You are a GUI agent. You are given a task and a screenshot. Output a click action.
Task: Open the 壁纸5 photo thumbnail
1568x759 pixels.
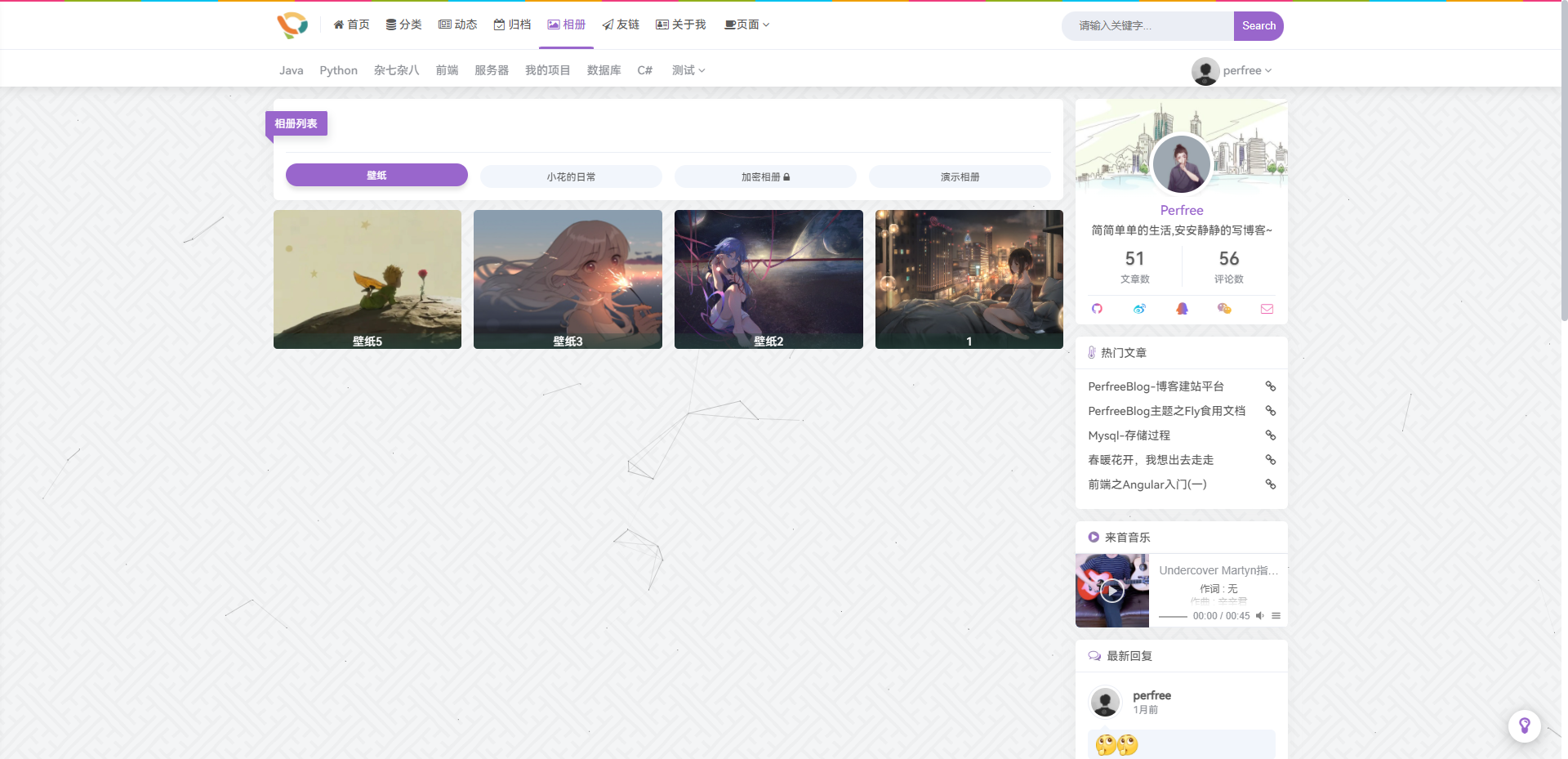(367, 279)
